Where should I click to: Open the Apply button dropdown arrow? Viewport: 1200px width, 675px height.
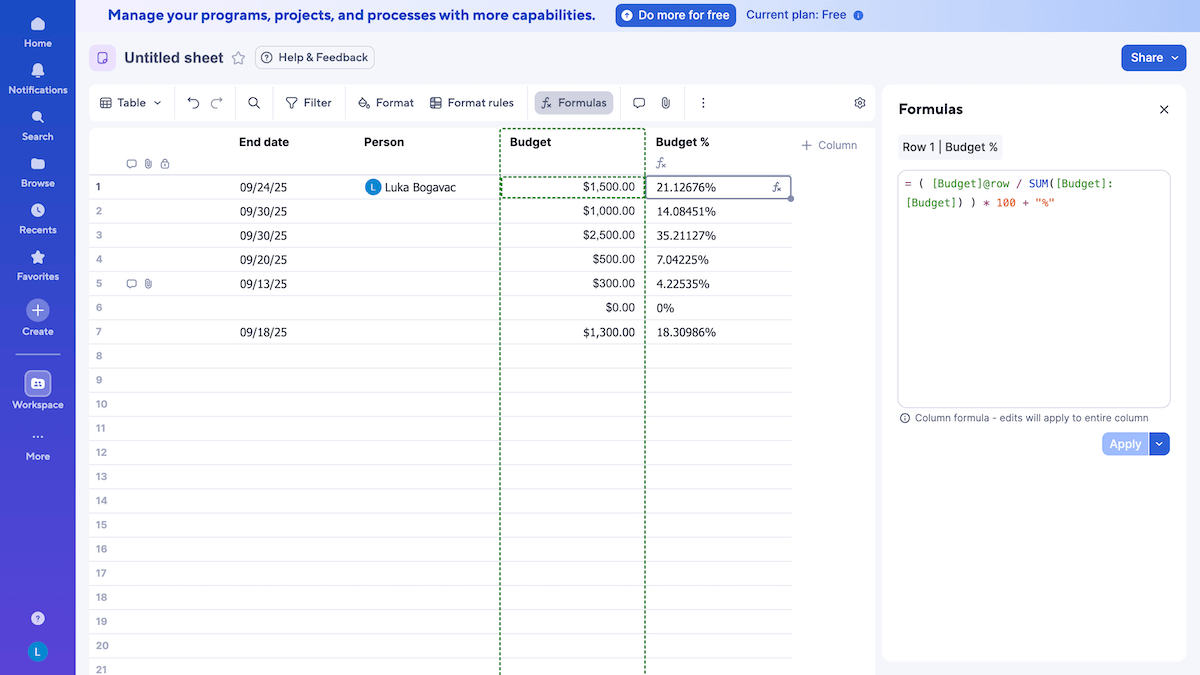click(x=1159, y=443)
